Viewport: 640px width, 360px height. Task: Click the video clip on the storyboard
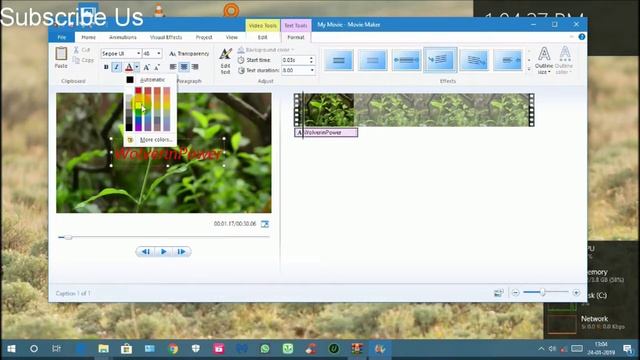tap(414, 110)
